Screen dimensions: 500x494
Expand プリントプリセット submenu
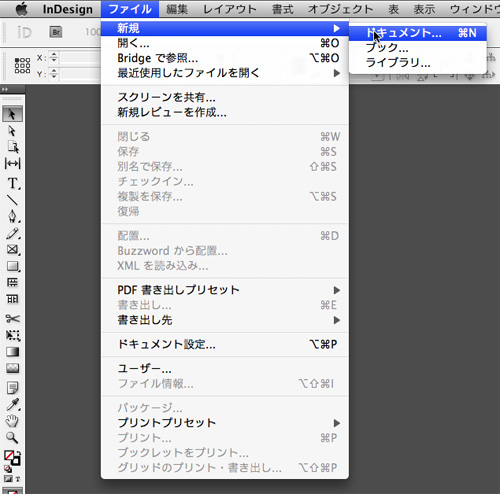[225, 423]
